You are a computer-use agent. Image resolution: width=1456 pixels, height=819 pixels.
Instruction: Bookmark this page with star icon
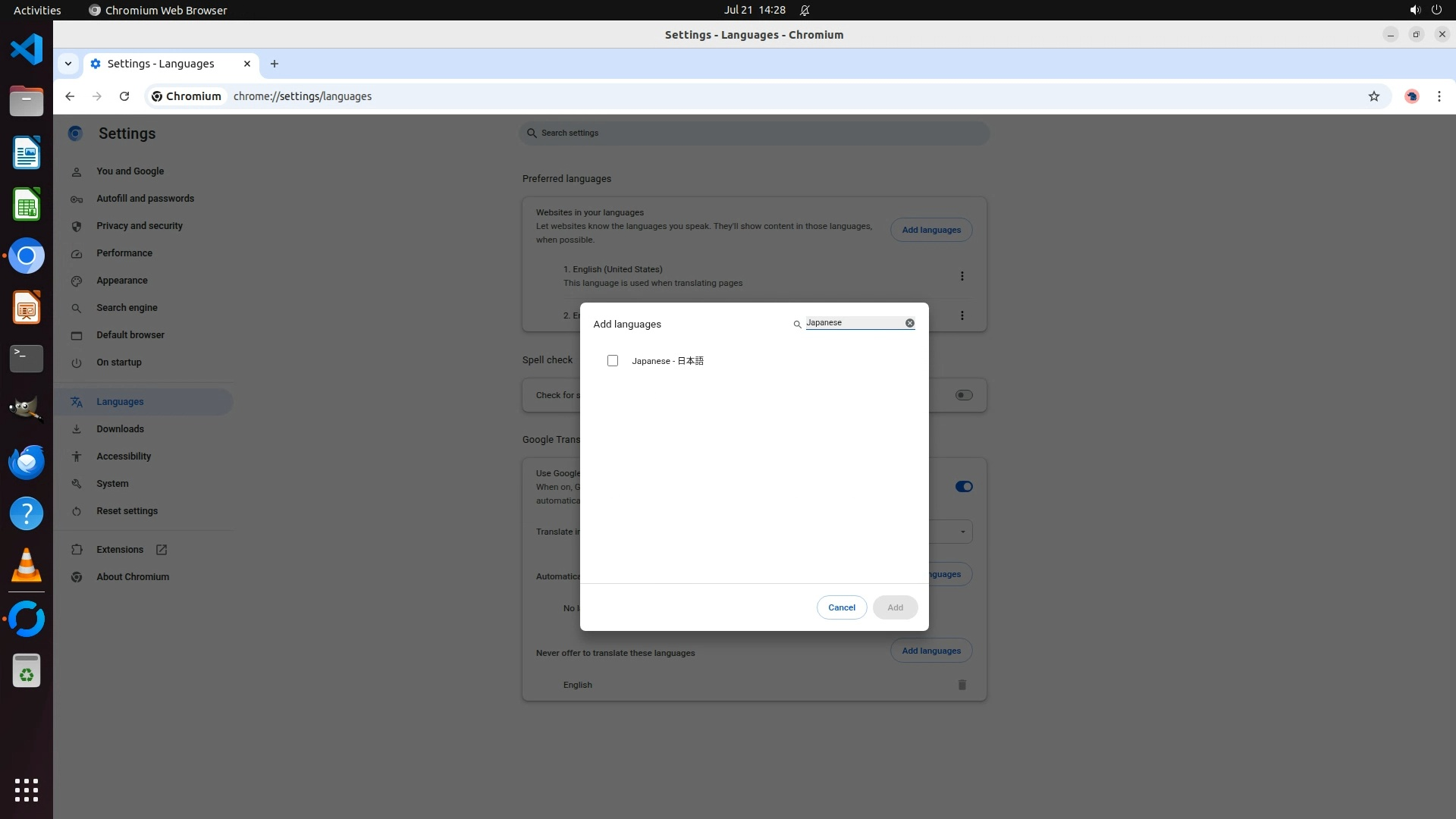[1373, 96]
